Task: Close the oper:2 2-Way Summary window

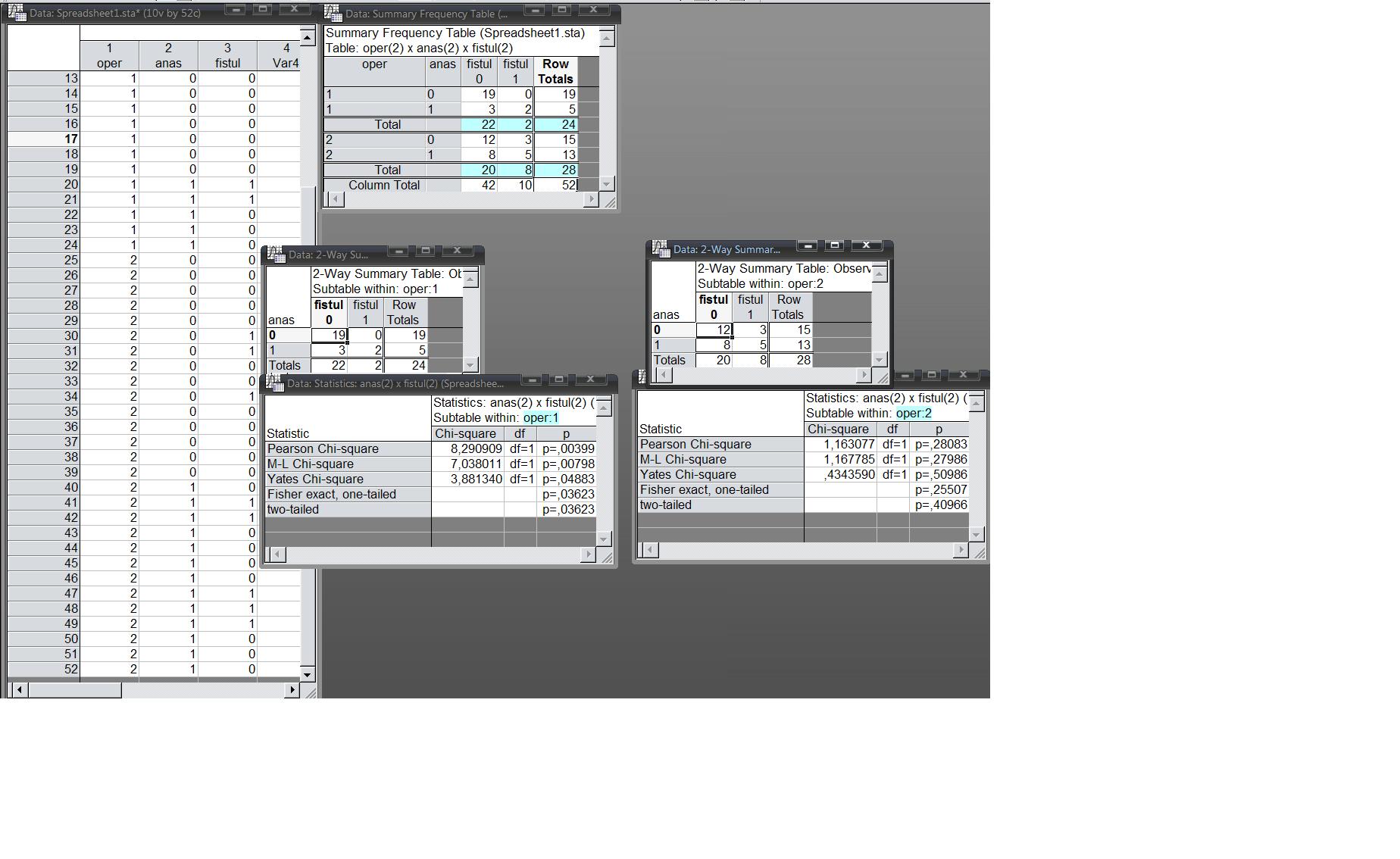Action: pos(866,245)
